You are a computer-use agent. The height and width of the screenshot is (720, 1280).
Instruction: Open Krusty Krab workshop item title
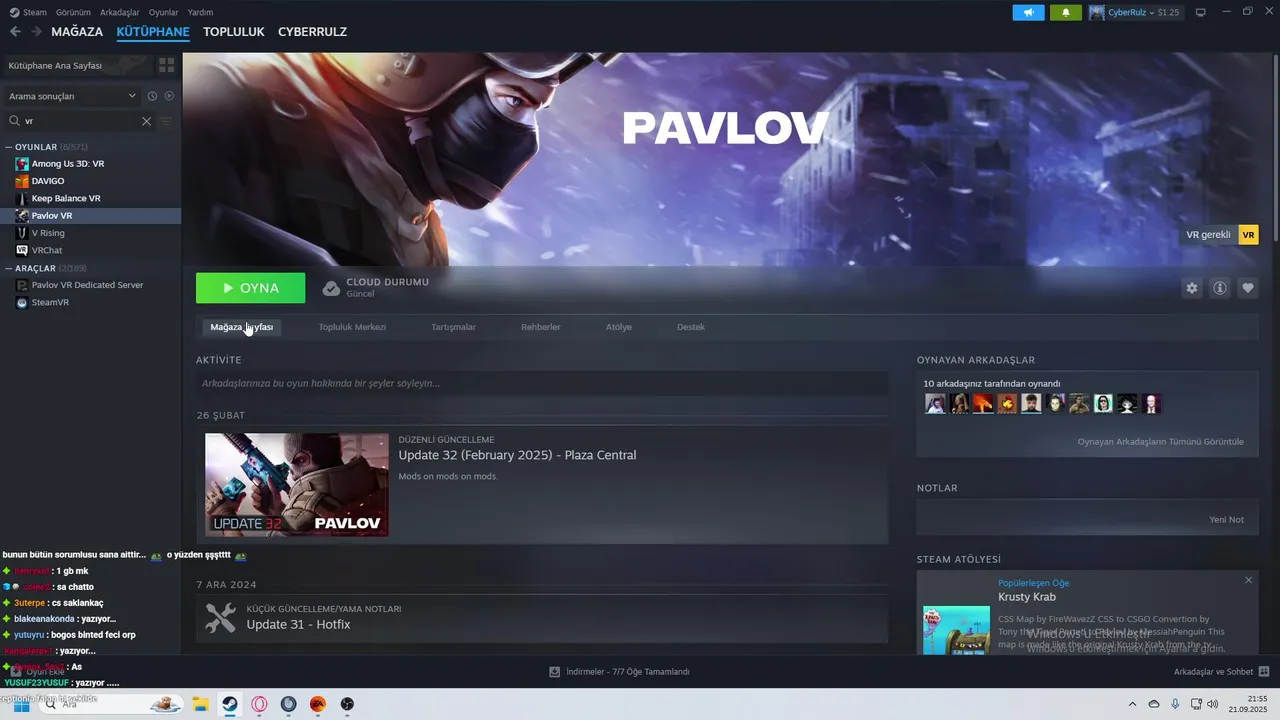(1027, 597)
